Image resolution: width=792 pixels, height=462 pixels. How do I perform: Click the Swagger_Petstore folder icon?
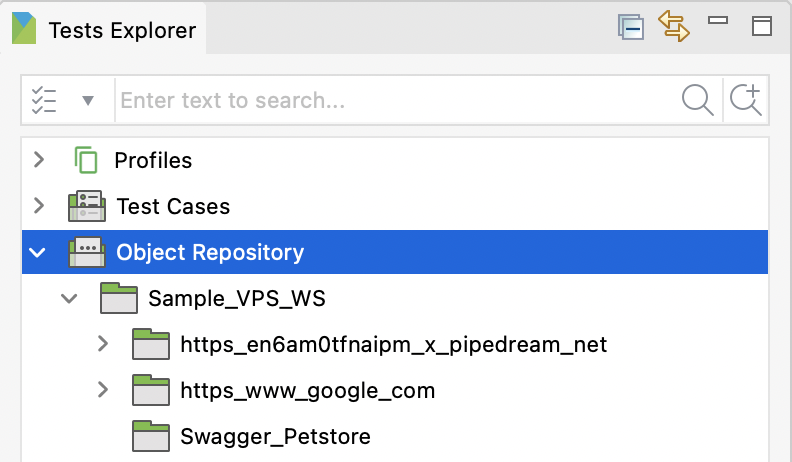(x=151, y=437)
